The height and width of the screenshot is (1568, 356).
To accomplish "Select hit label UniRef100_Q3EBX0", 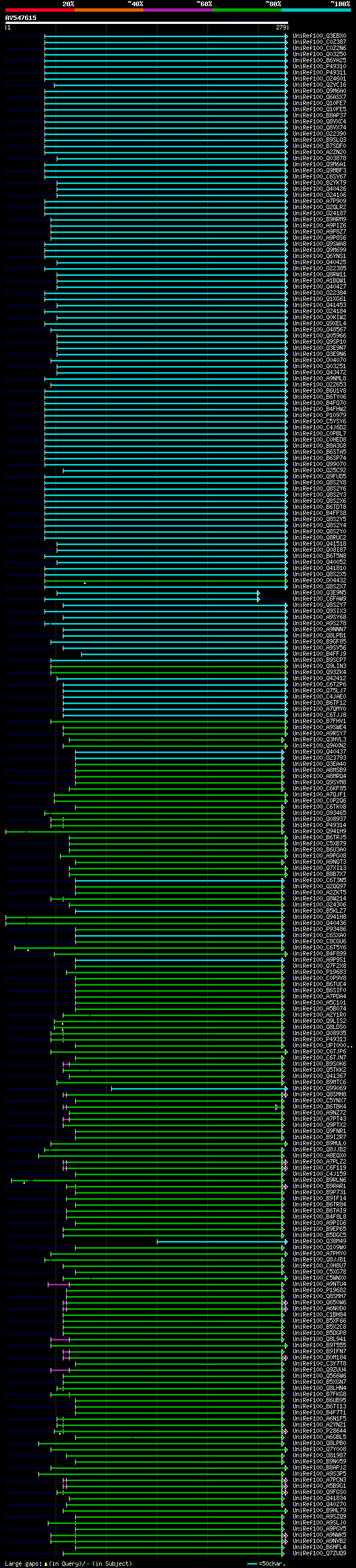I will point(319,36).
